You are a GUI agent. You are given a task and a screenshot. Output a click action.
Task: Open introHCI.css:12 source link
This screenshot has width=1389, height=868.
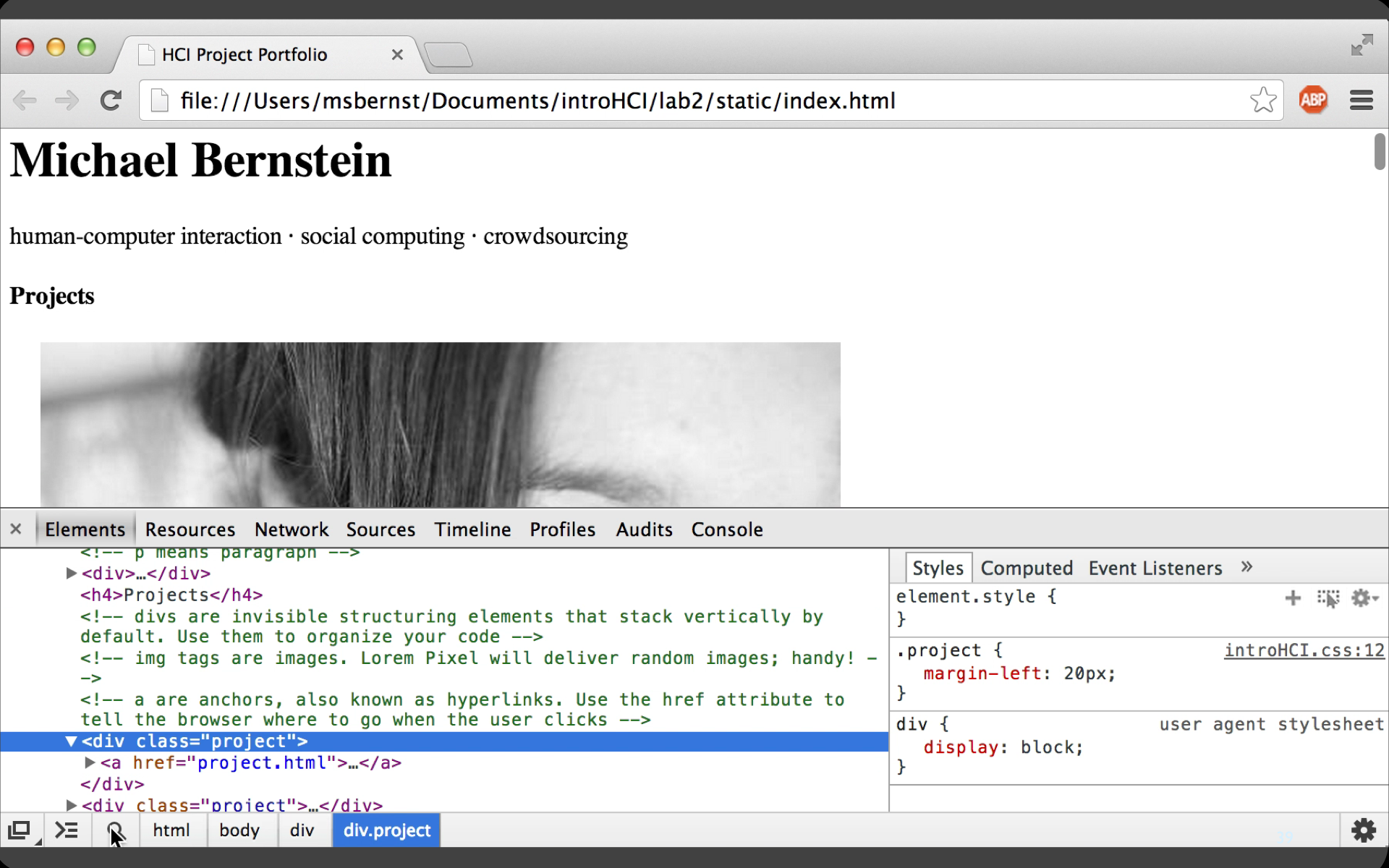[x=1304, y=650]
